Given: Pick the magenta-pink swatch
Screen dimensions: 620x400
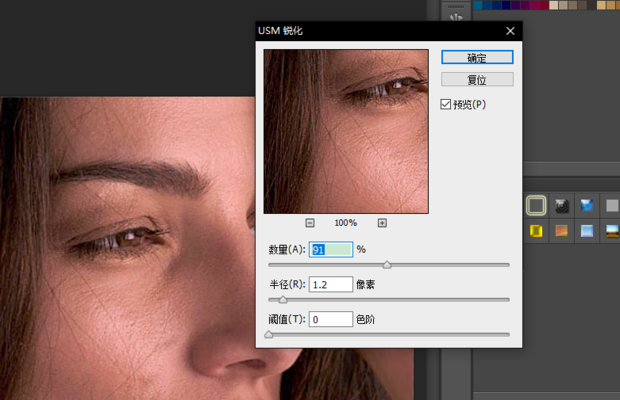Looking at the screenshot, I should 535,5.
